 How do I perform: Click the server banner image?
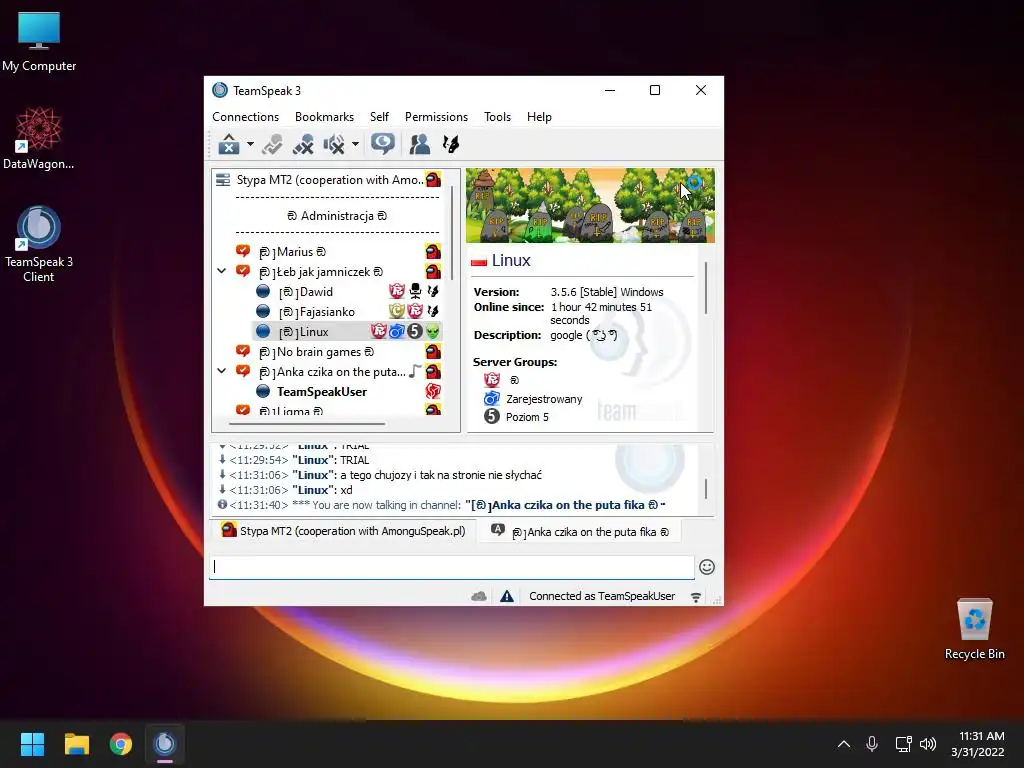590,206
